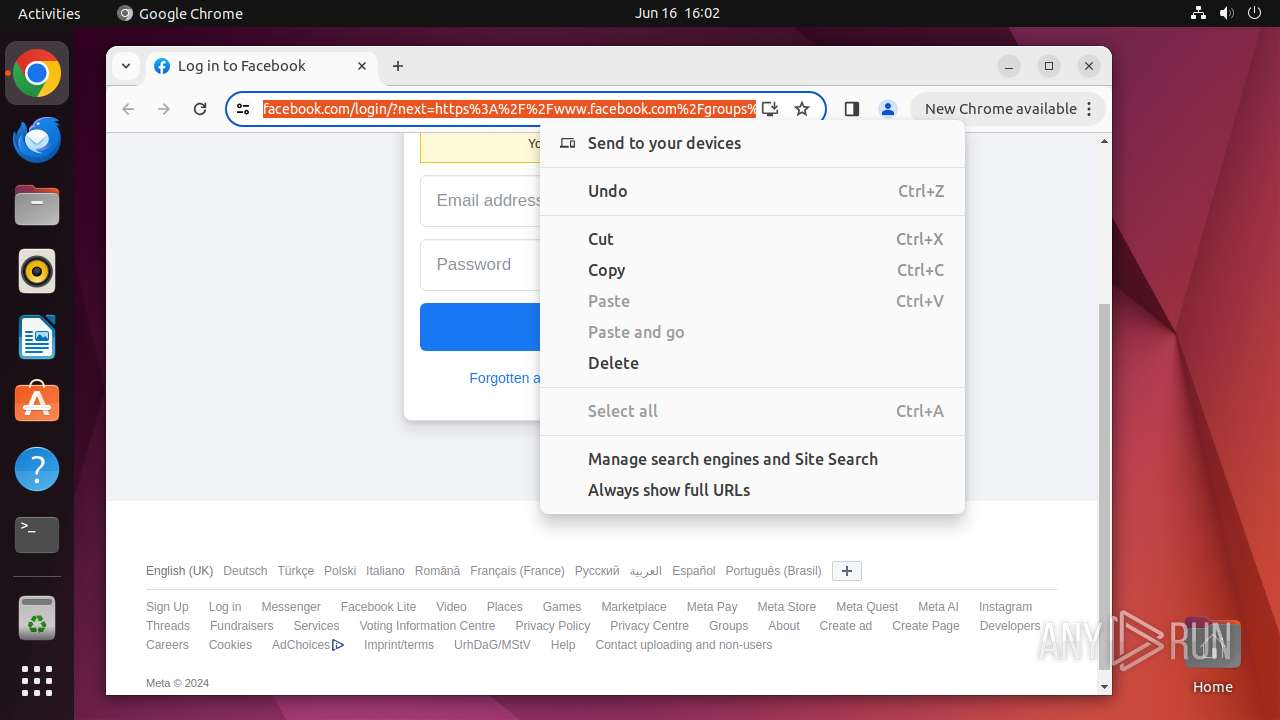1280x720 pixels.
Task: Choose Copy from the context menu
Action: 752,270
